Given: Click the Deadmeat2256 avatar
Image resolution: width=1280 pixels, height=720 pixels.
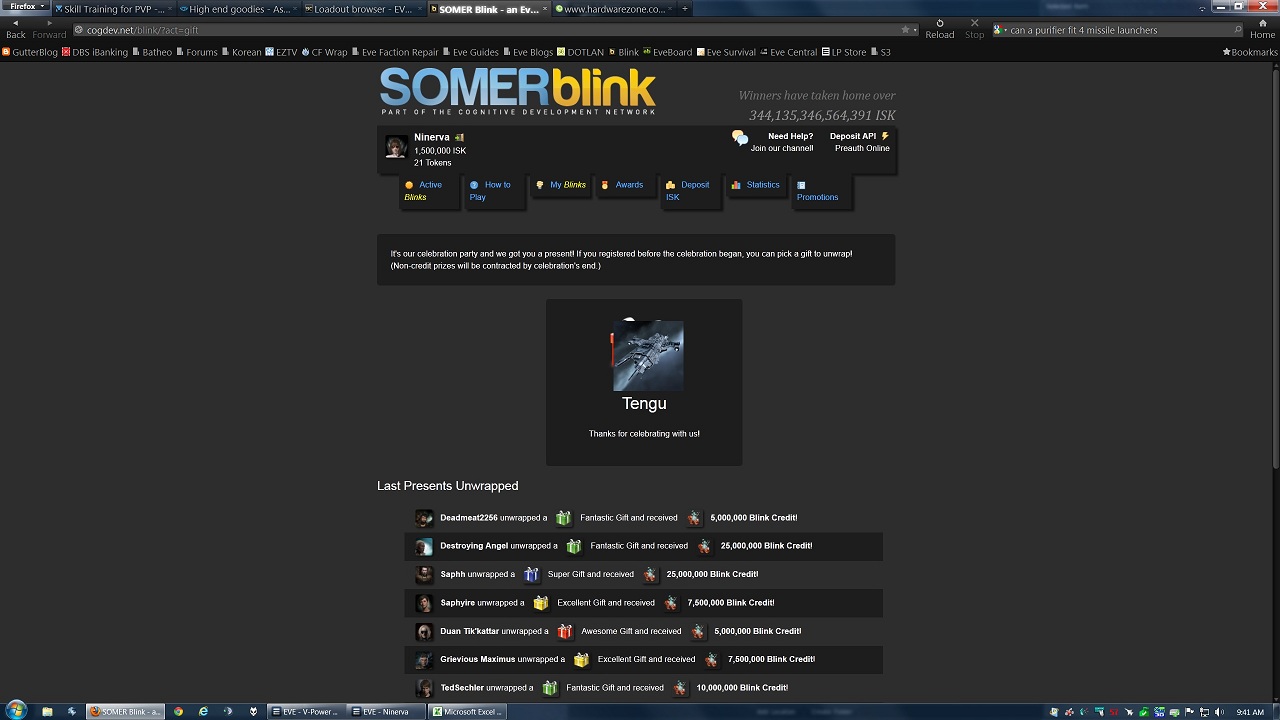Looking at the screenshot, I should (424, 518).
